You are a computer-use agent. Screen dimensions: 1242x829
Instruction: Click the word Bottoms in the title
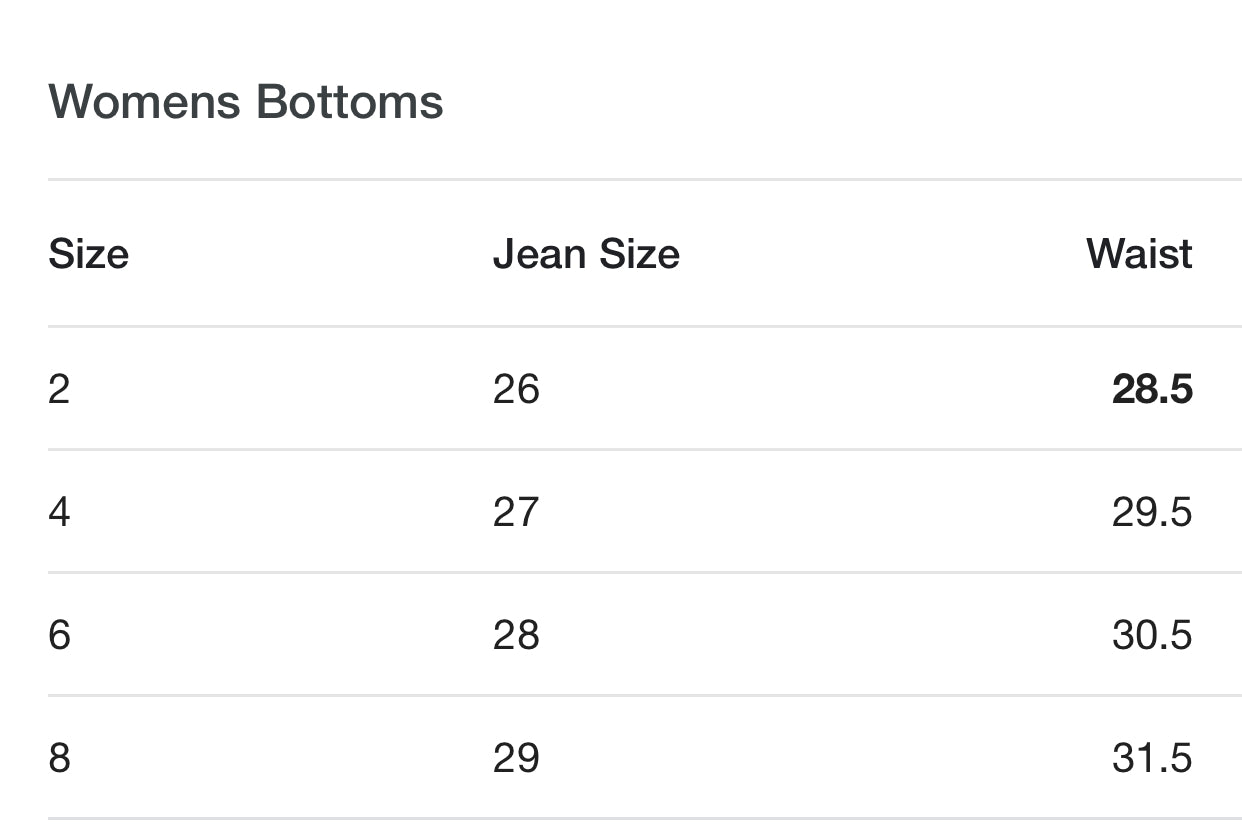tap(349, 102)
